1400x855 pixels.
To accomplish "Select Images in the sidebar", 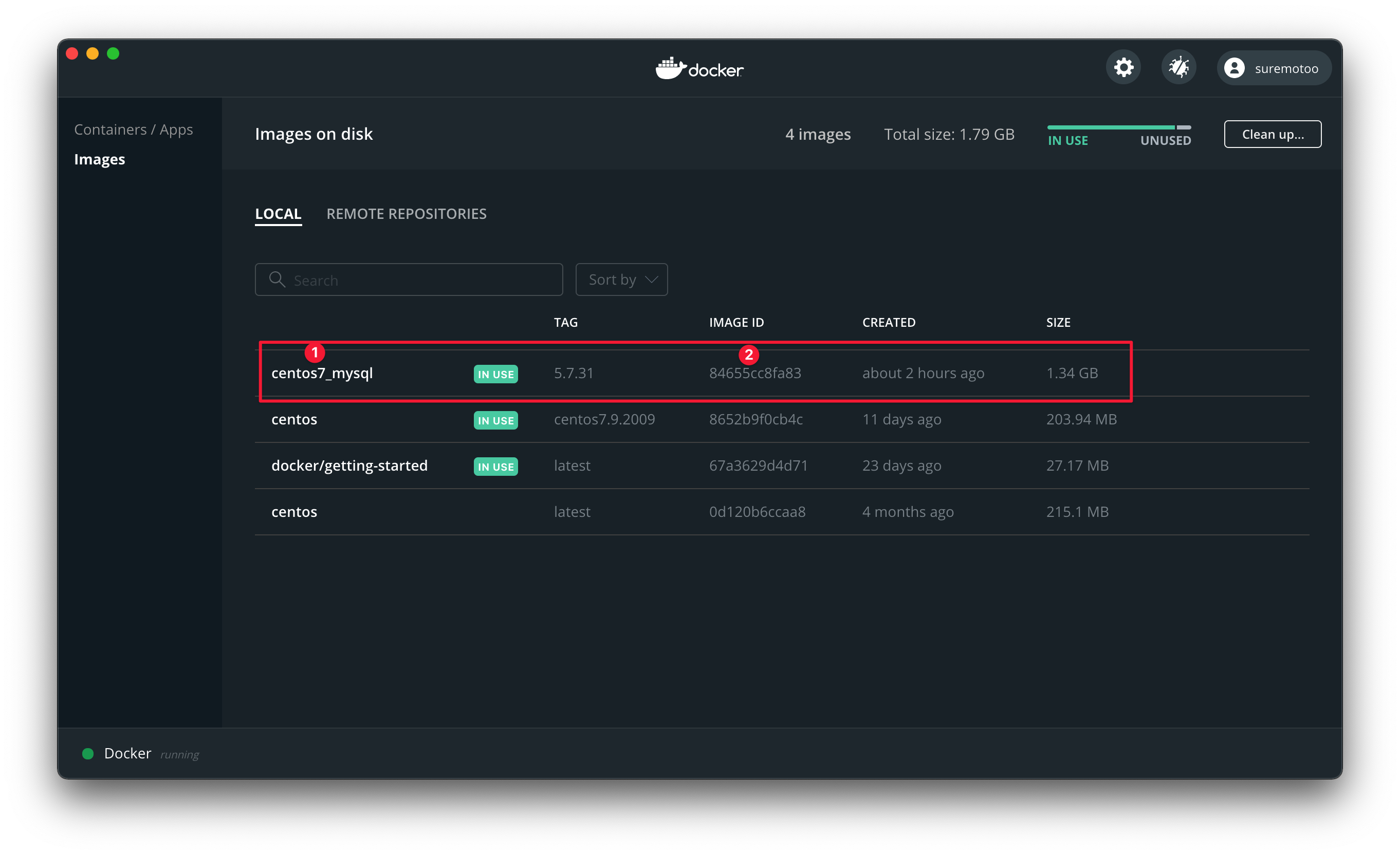I will click(99, 160).
